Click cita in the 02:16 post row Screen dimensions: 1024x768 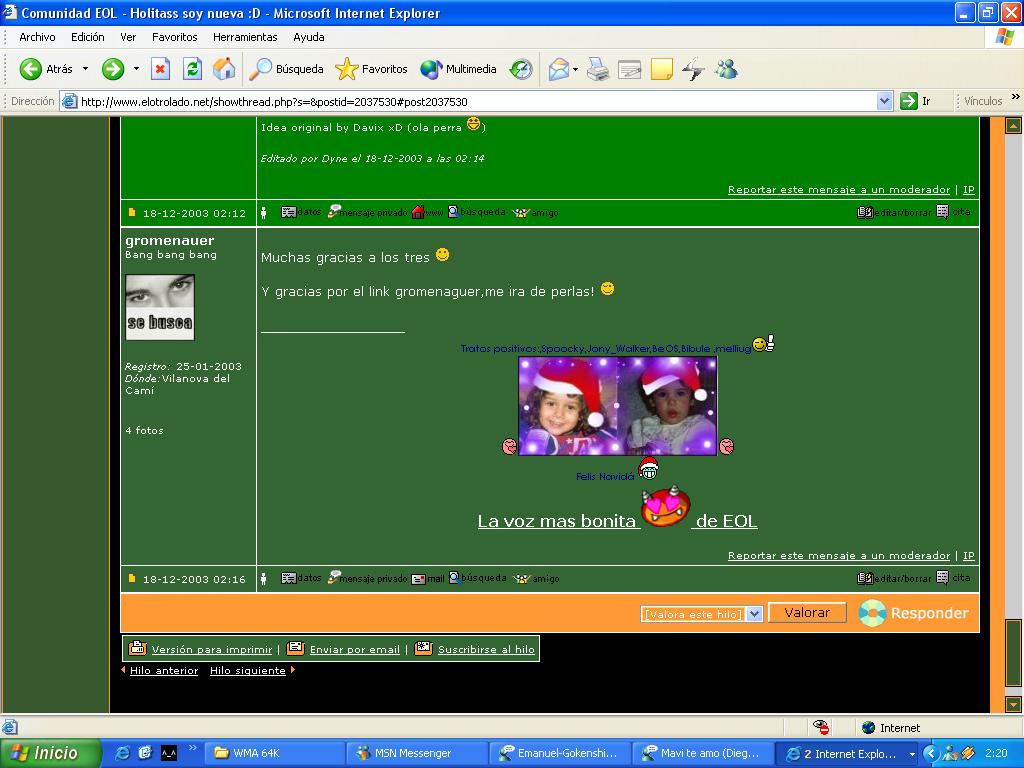pos(953,577)
